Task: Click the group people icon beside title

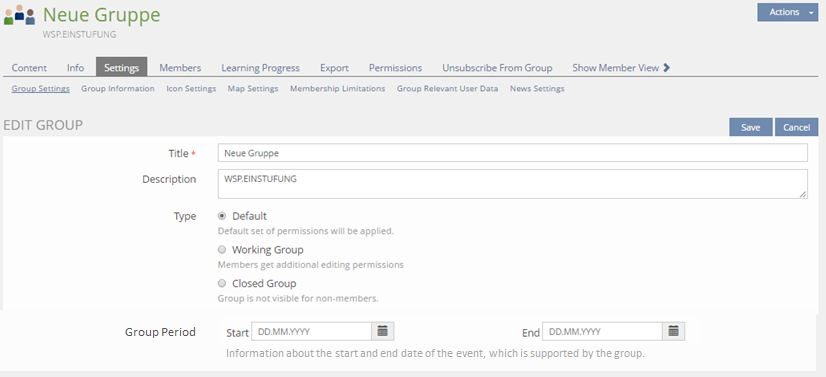Action: [19, 15]
